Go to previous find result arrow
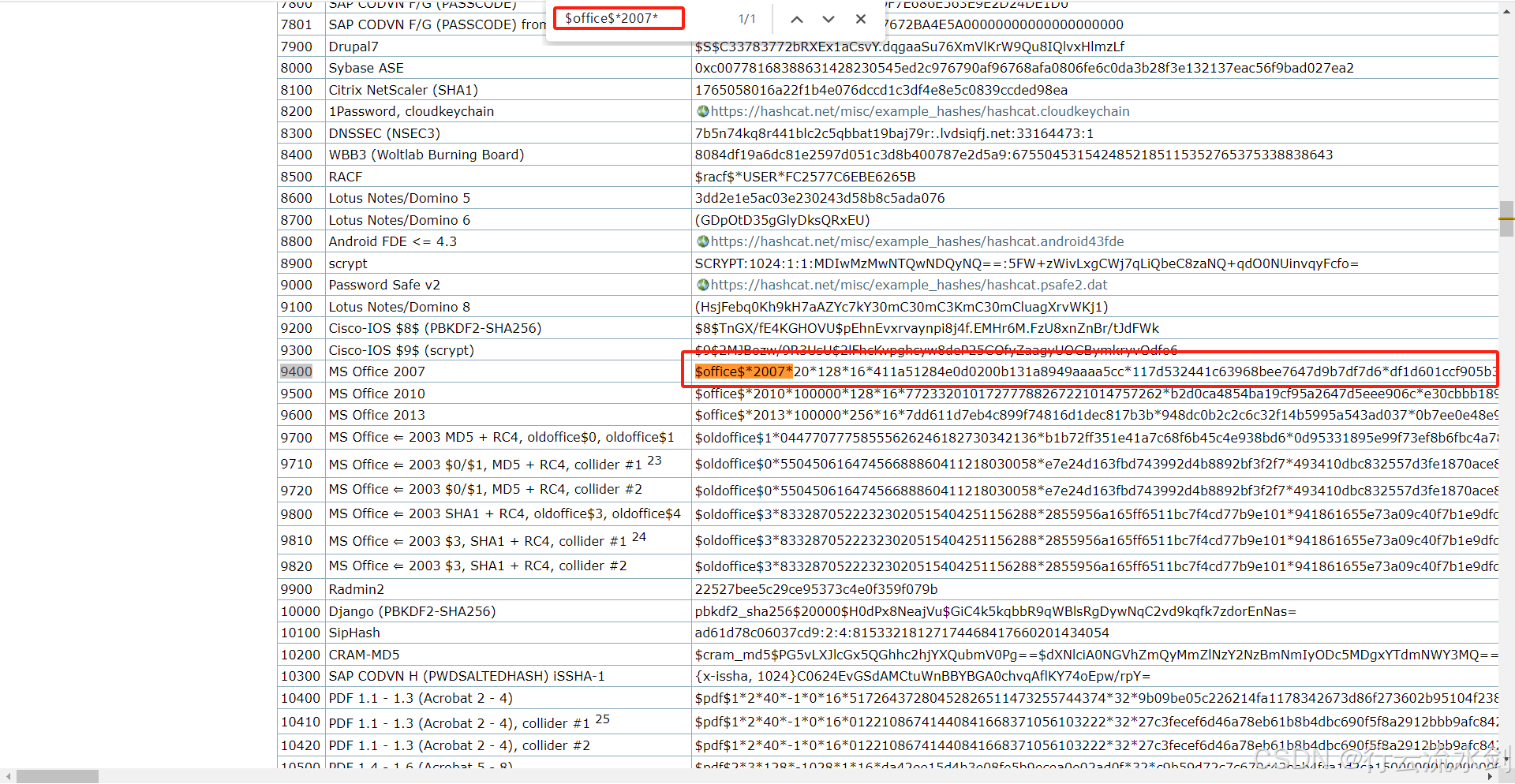 click(x=797, y=19)
